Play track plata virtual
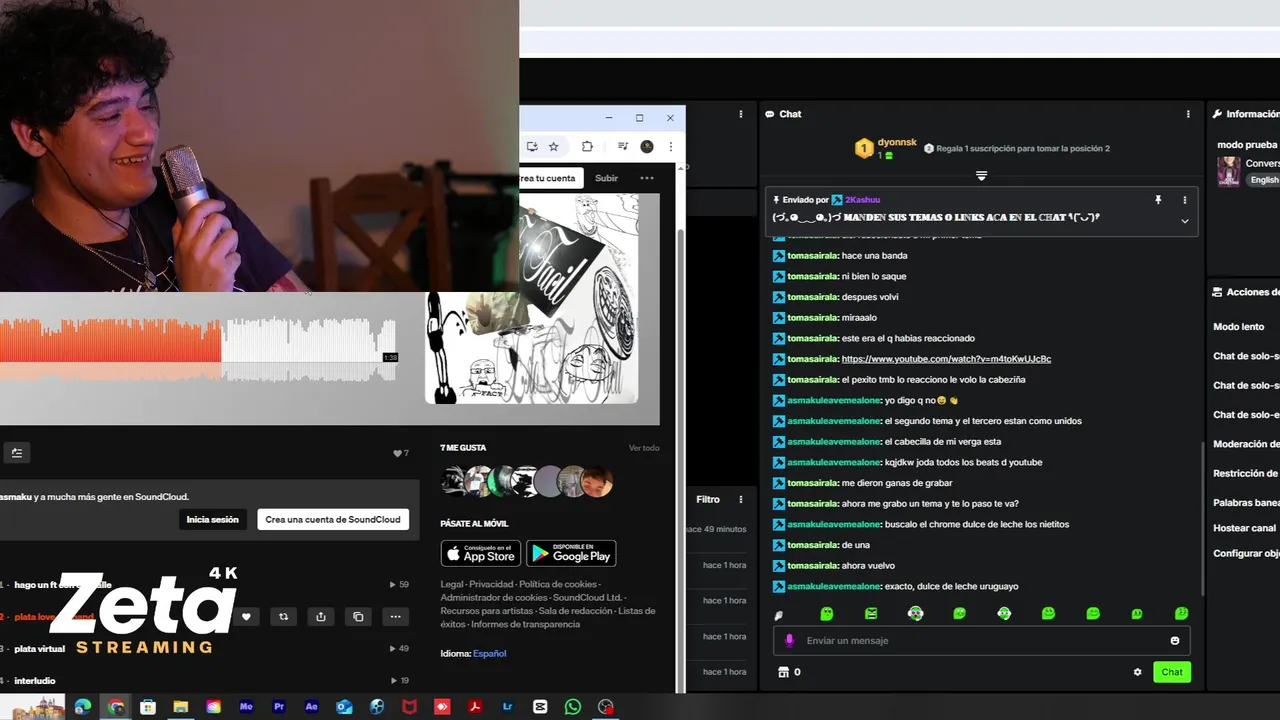The width and height of the screenshot is (1280, 720). coord(39,649)
